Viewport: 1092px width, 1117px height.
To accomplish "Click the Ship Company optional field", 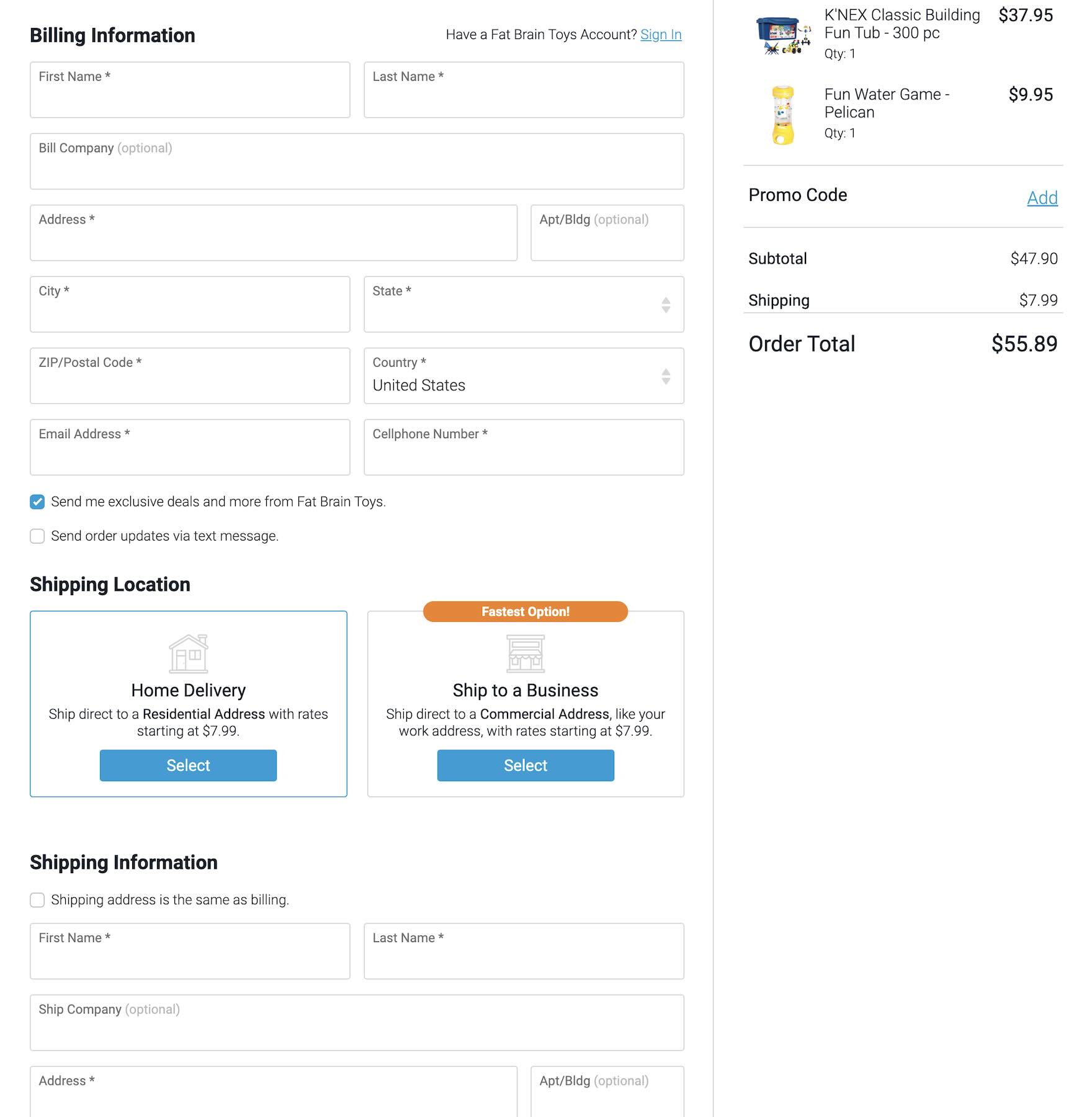I will tap(357, 1023).
